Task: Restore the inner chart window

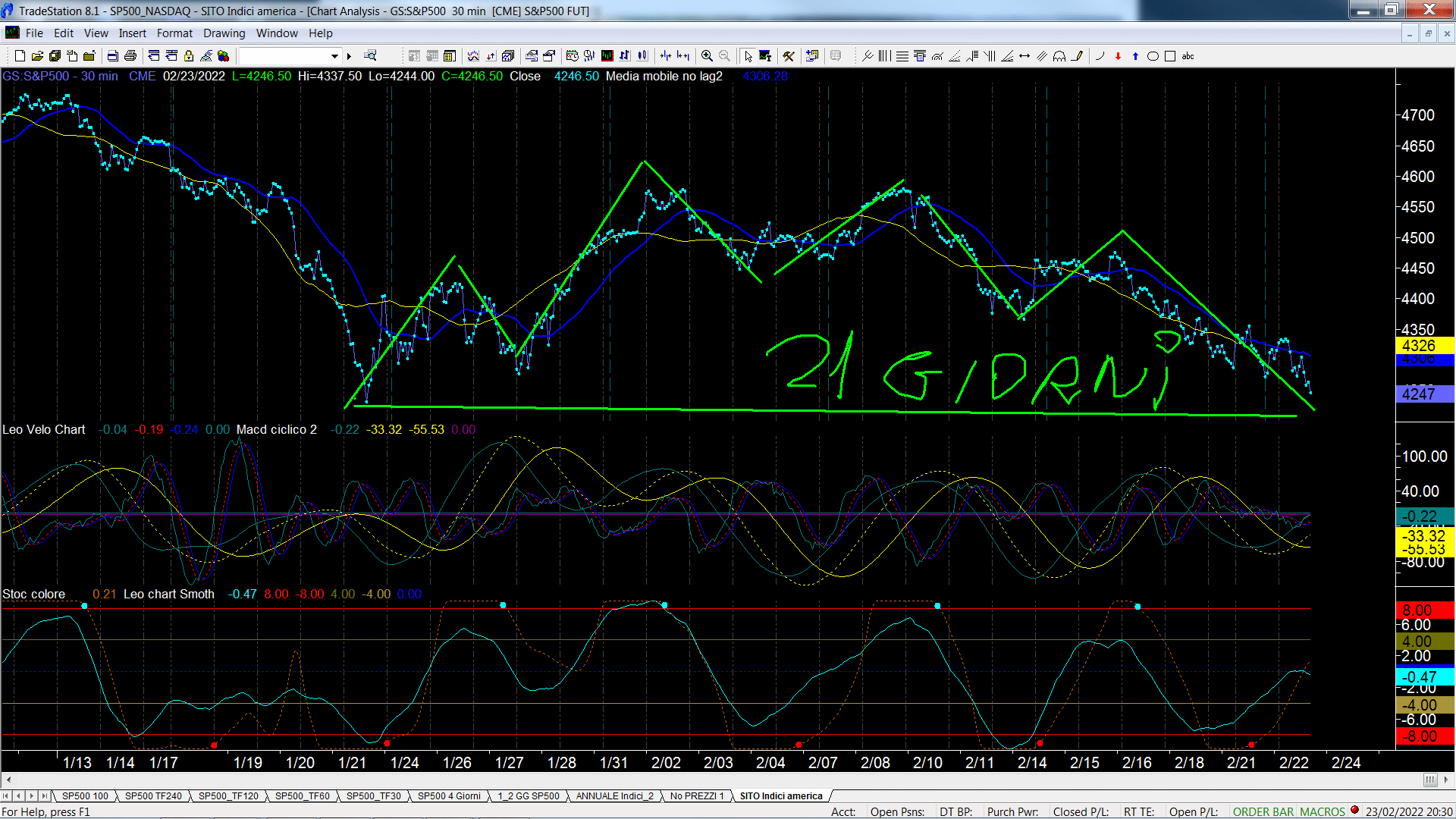Action: (1428, 33)
